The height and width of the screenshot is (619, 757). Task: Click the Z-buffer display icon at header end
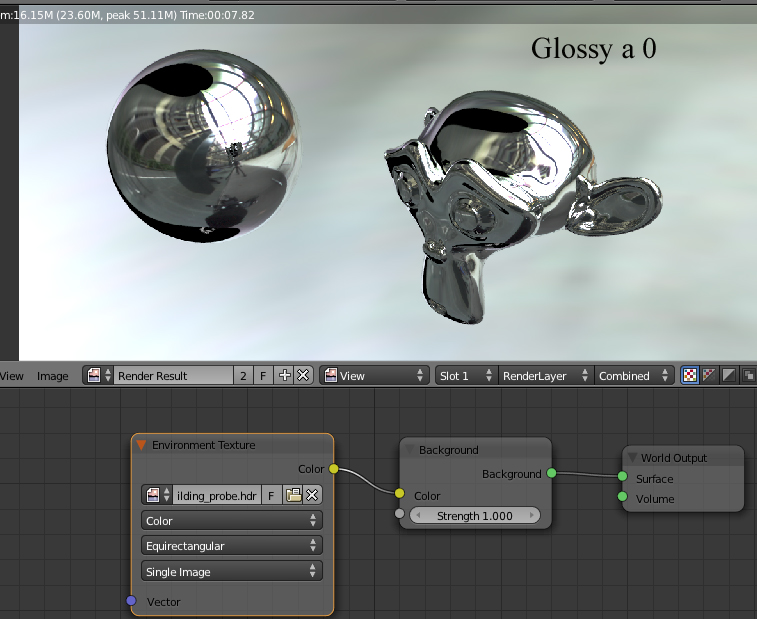tap(748, 375)
